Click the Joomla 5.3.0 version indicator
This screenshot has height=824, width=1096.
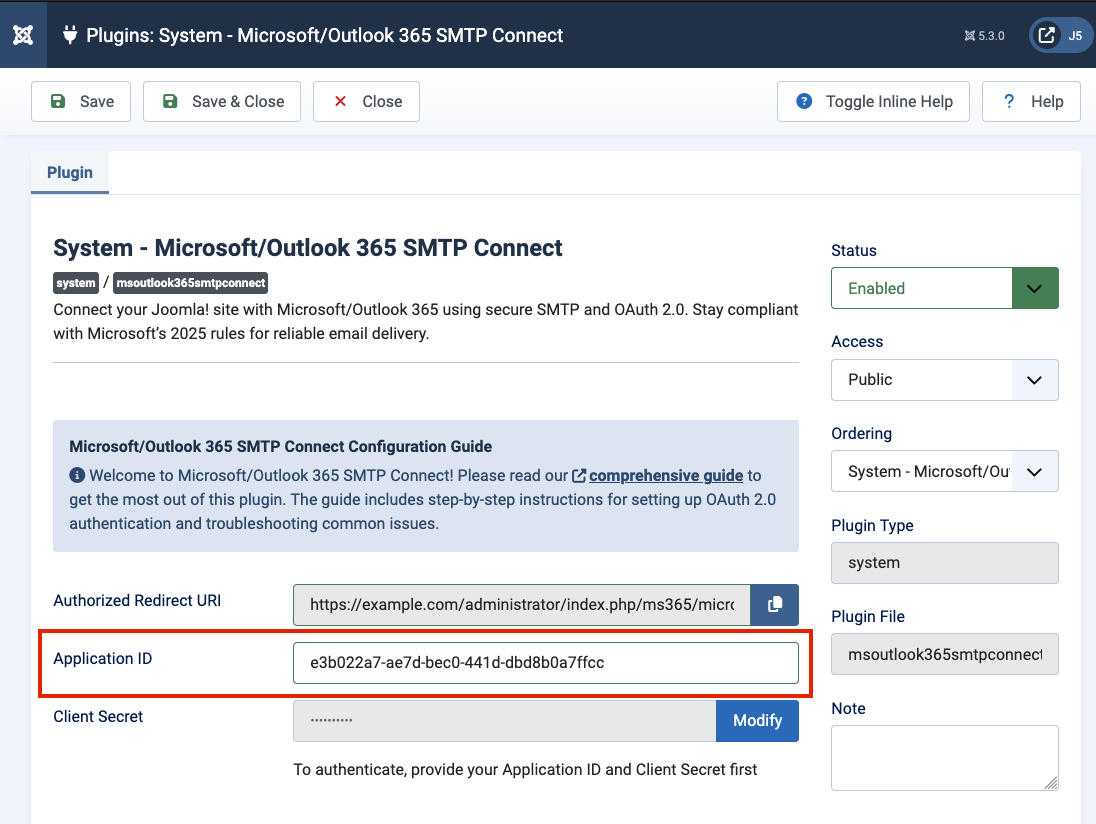(984, 36)
